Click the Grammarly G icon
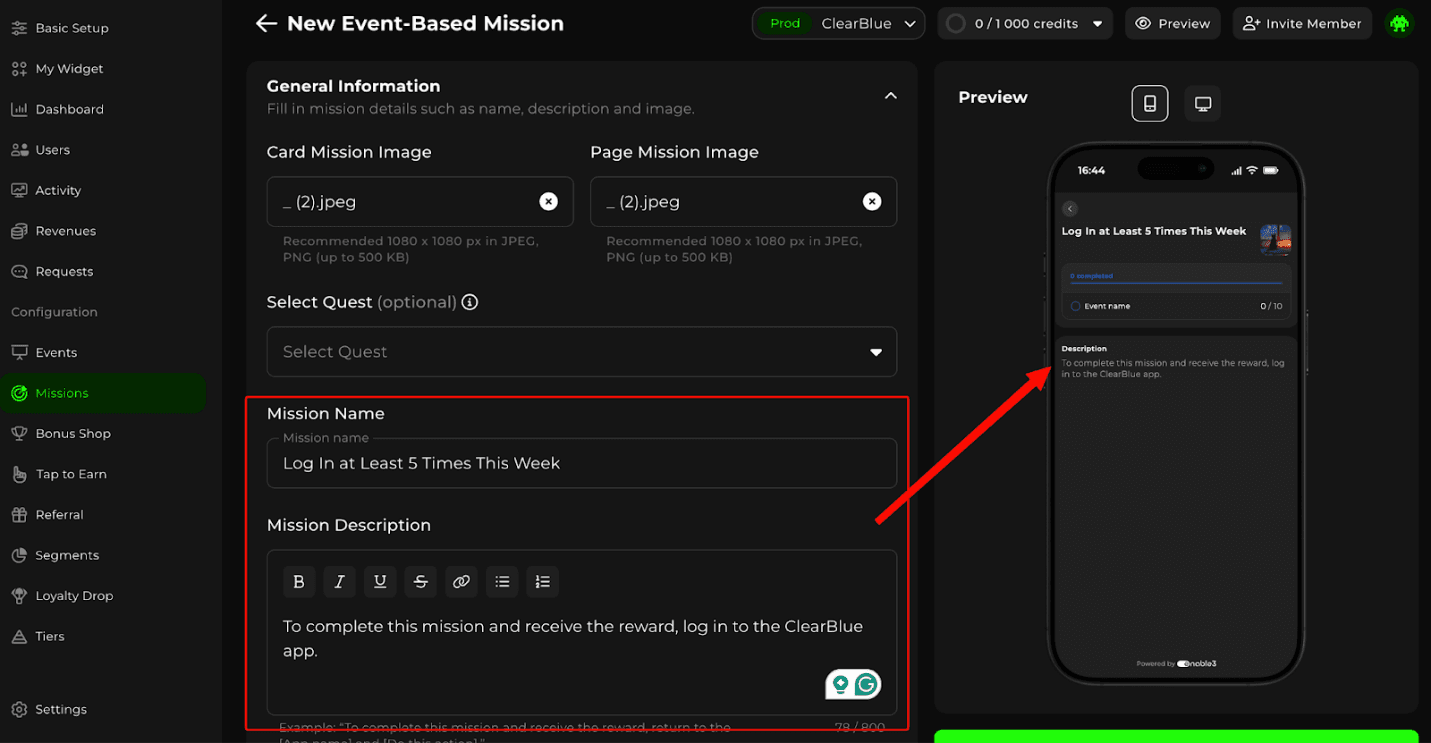The height and width of the screenshot is (743, 1431). click(x=867, y=685)
